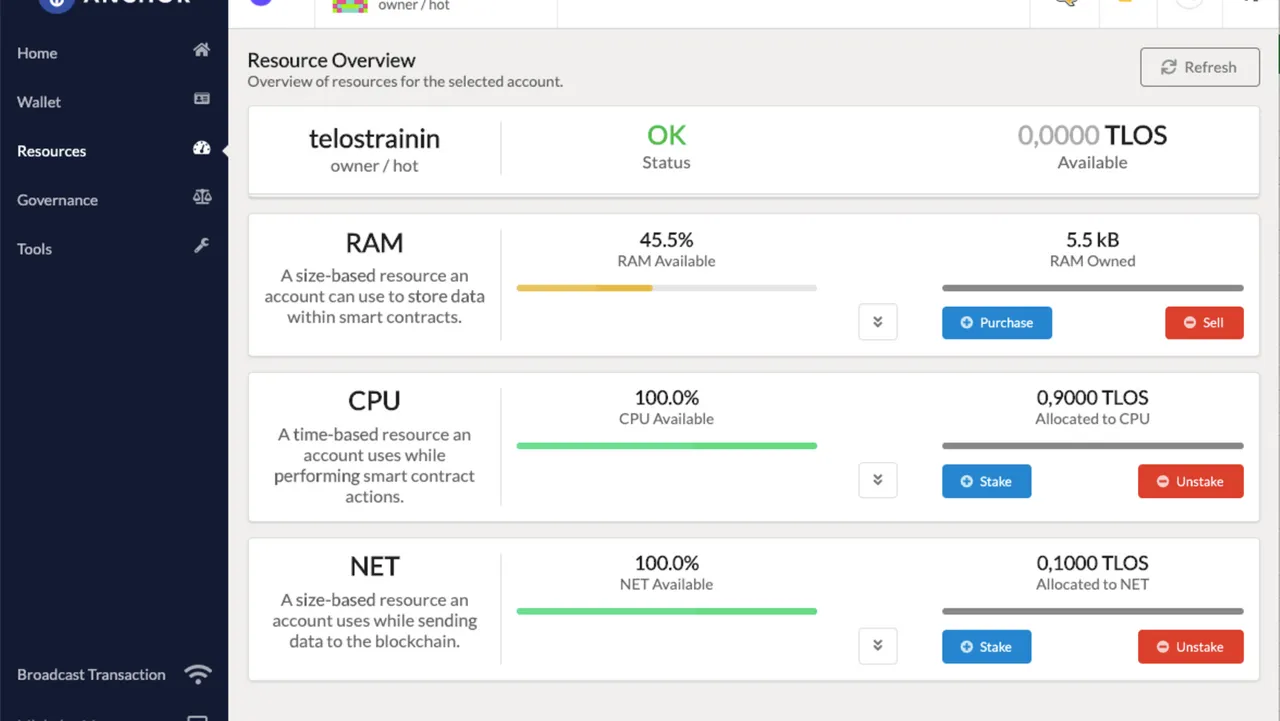Viewport: 1280px width, 721px height.
Task: Click the RAM section title
Action: click(x=374, y=243)
